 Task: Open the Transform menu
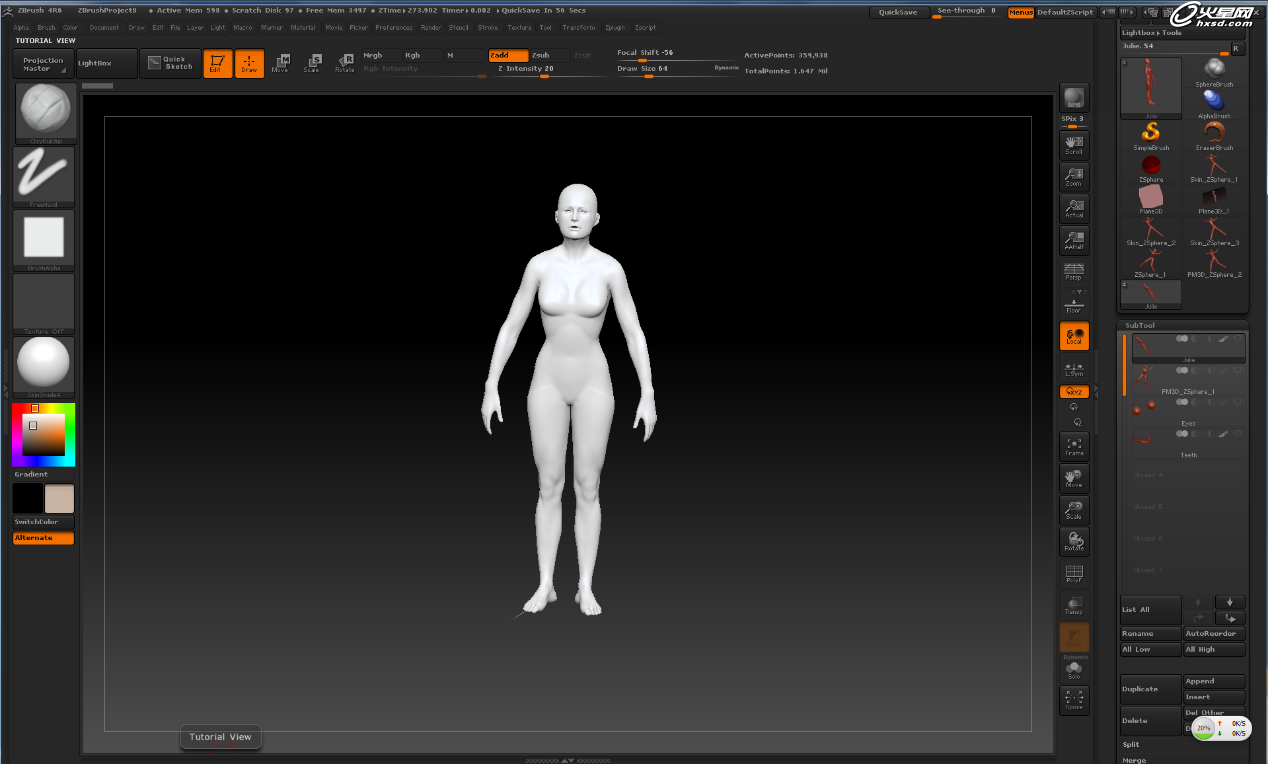(x=579, y=28)
